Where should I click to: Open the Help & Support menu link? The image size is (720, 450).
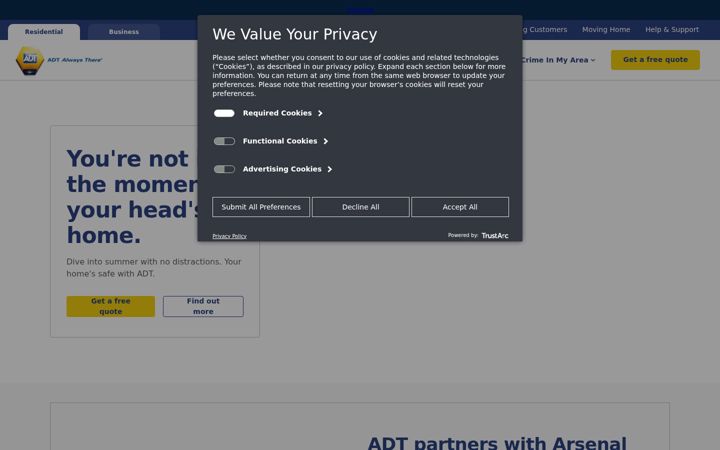click(672, 29)
